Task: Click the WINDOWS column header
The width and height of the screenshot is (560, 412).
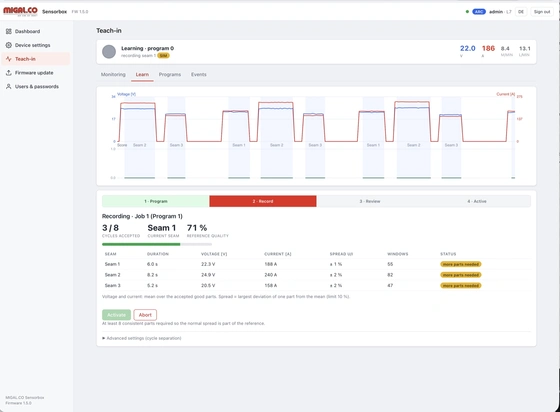Action: tap(398, 254)
